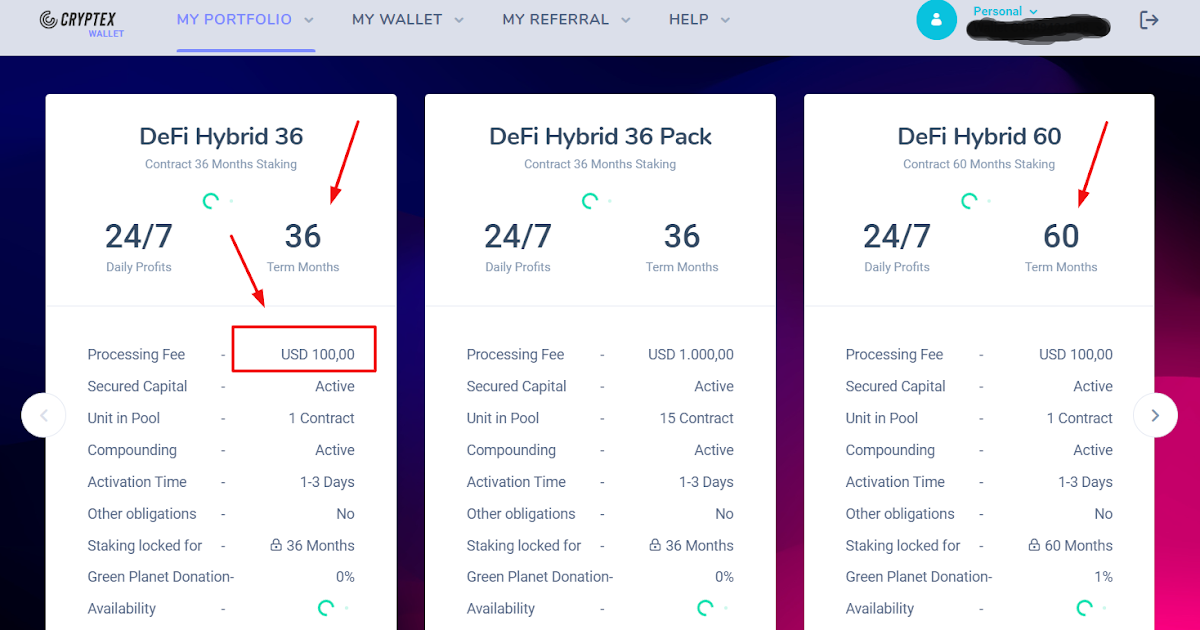Expand the Personal account dropdown
Image resolution: width=1200 pixels, height=630 pixels.
tap(1005, 11)
